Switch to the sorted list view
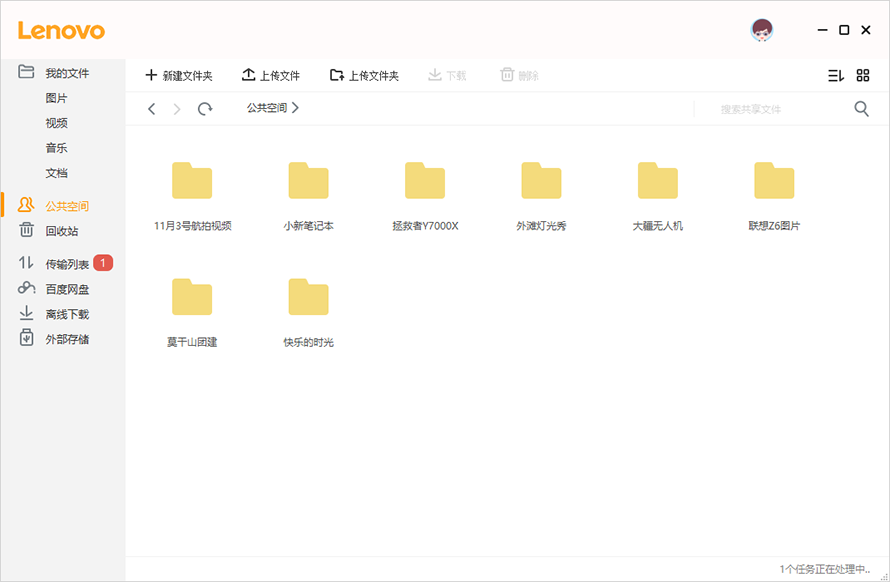Image resolution: width=890 pixels, height=582 pixels. point(836,76)
